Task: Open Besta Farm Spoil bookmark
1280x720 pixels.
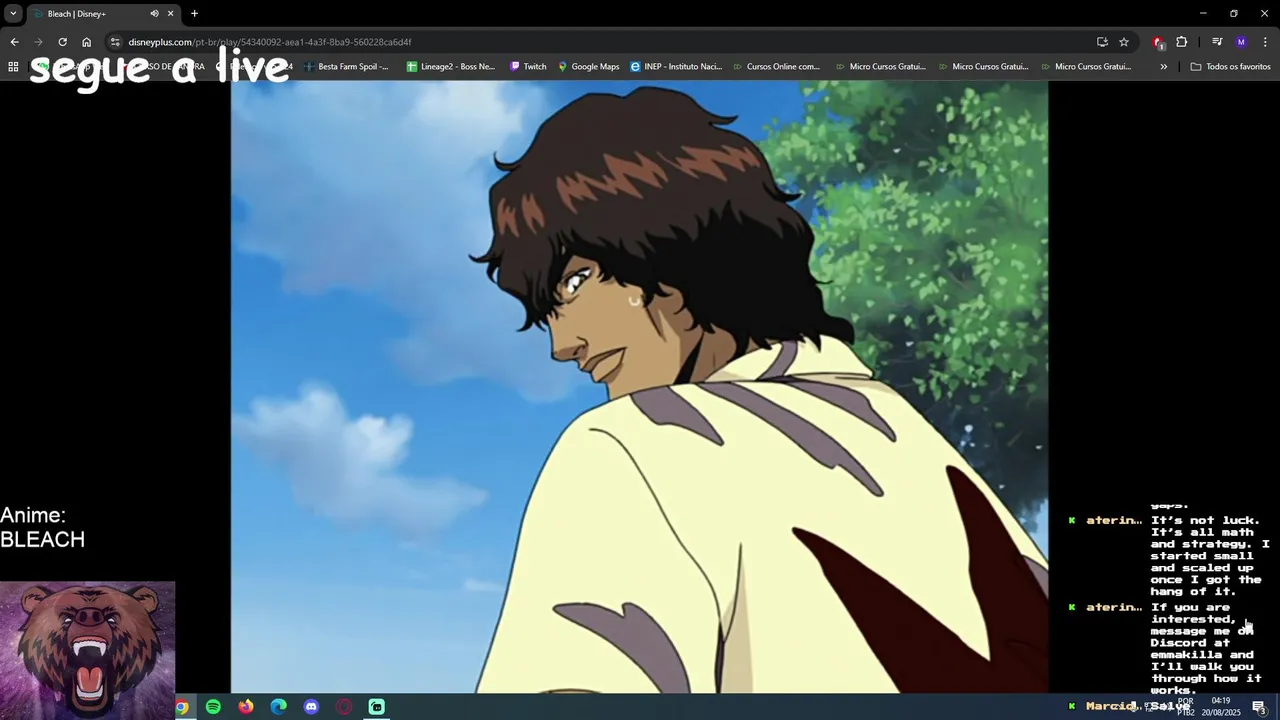Action: (x=346, y=66)
